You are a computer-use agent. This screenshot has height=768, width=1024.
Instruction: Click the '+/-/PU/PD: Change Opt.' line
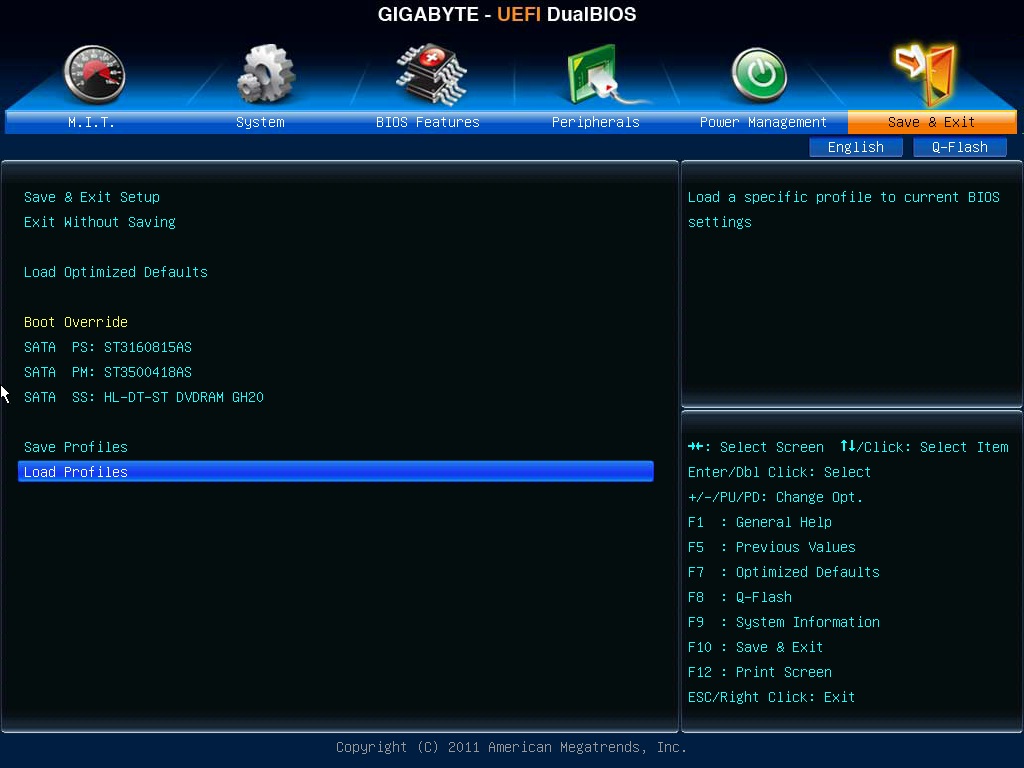coord(775,497)
